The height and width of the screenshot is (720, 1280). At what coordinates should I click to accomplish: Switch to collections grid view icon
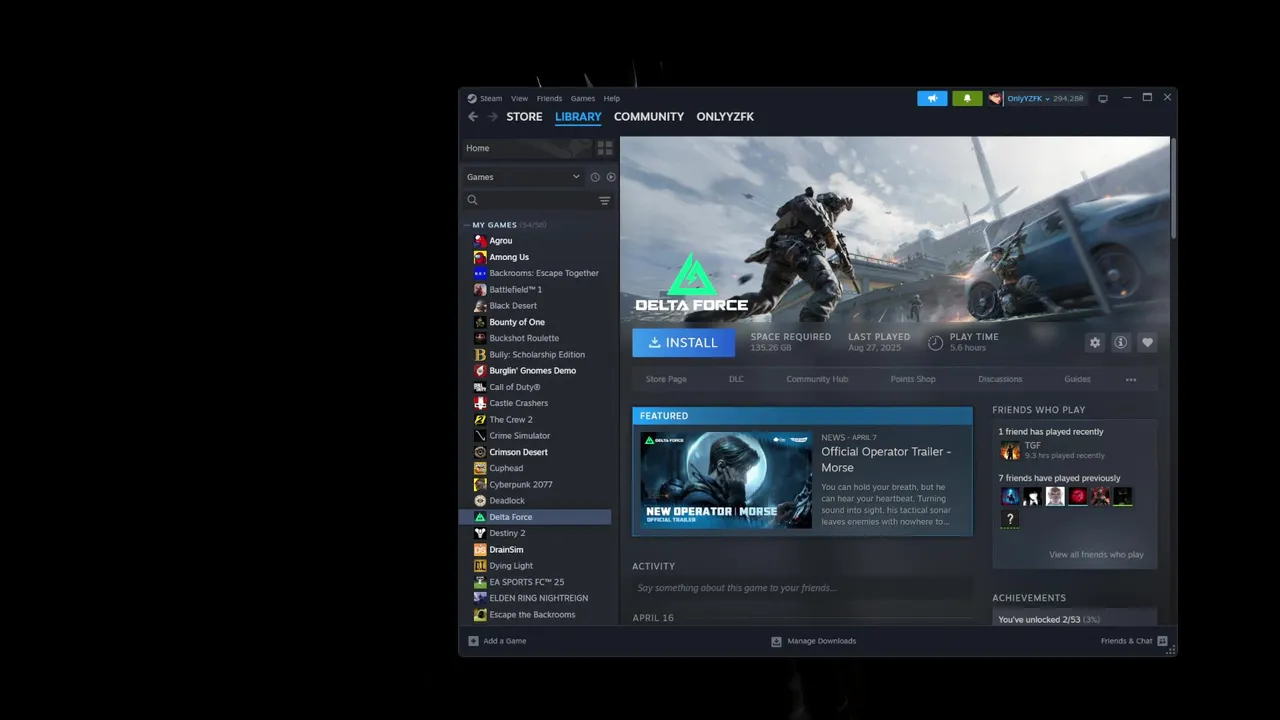coord(605,148)
